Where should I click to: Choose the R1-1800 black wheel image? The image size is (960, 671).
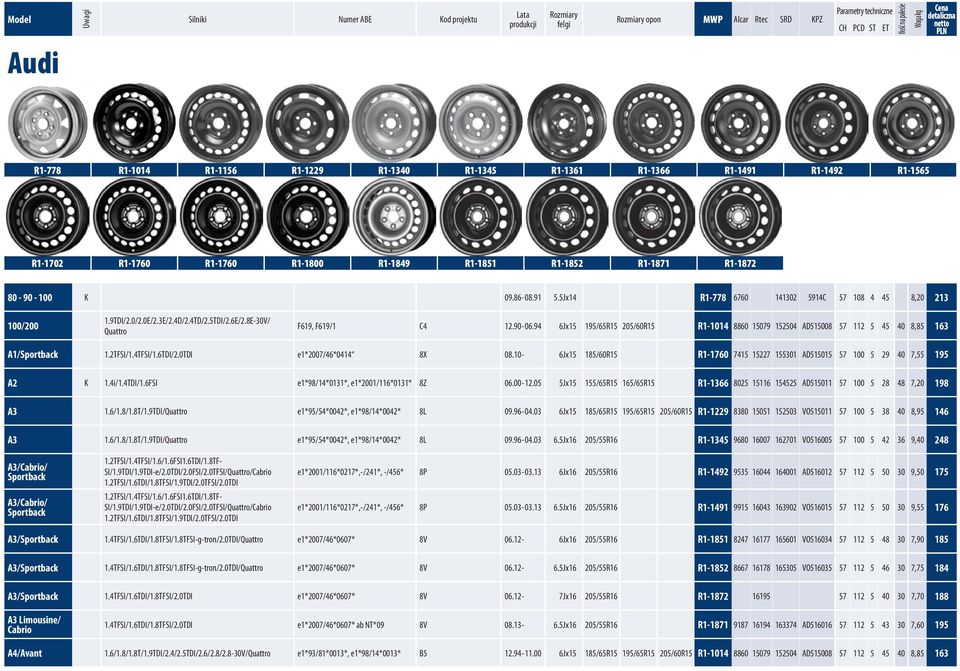(307, 216)
